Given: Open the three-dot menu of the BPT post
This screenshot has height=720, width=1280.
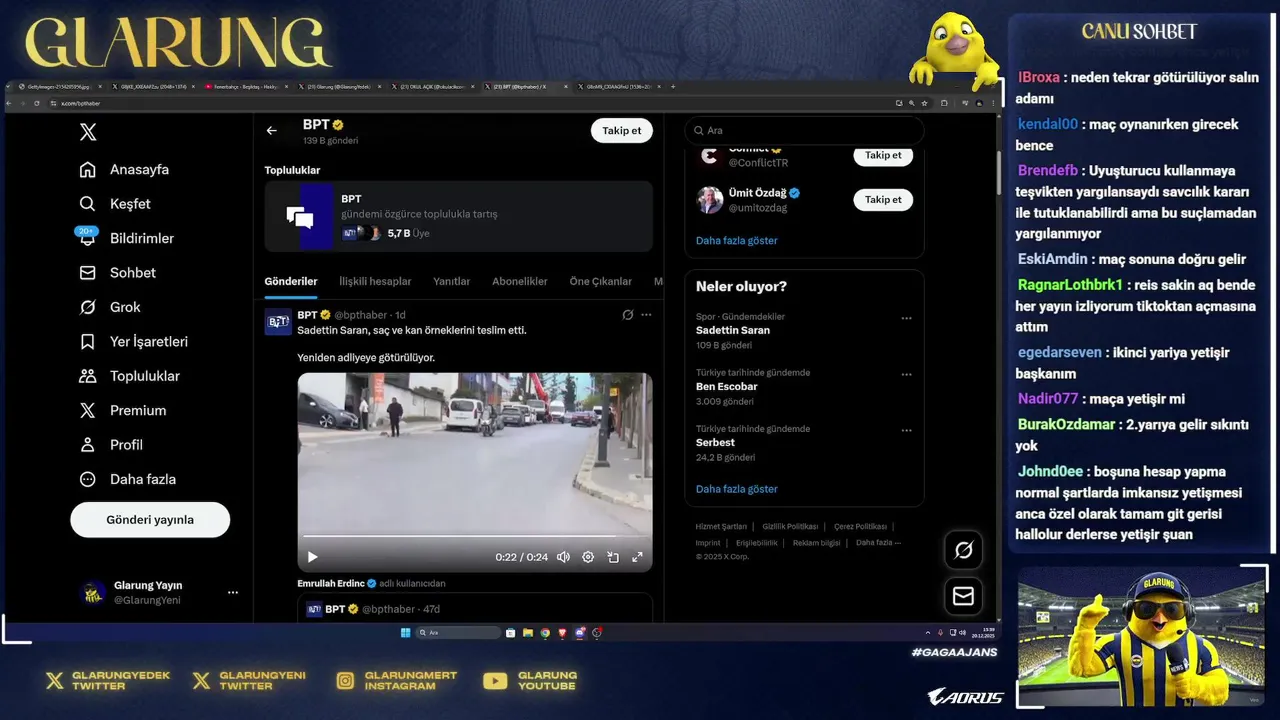Looking at the screenshot, I should pyautogui.click(x=646, y=315).
